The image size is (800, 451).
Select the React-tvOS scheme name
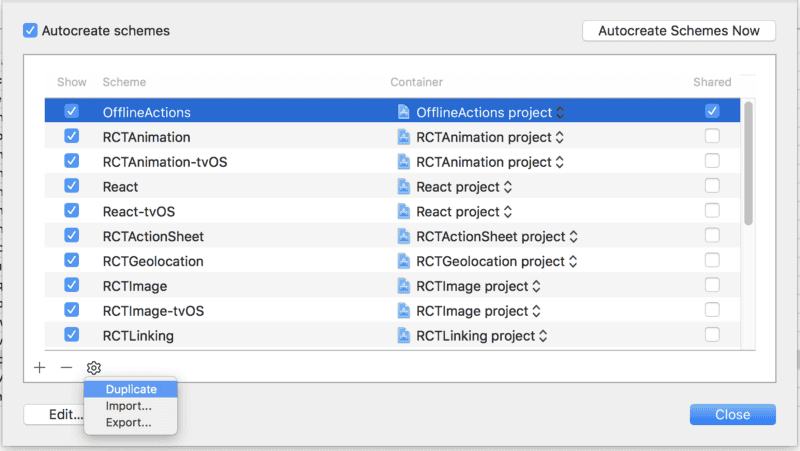[139, 212]
